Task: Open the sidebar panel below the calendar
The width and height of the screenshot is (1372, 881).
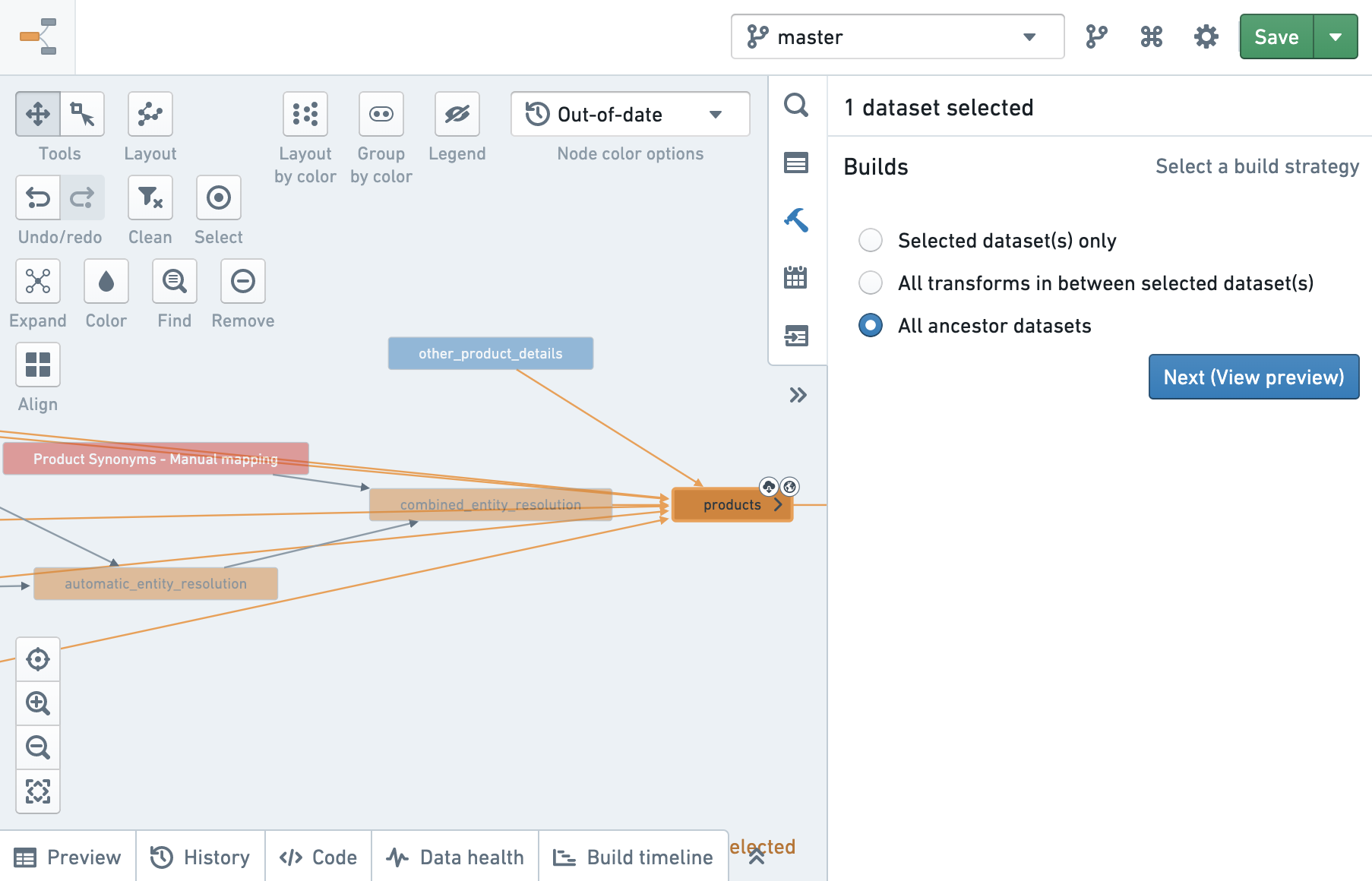Action: tap(796, 335)
